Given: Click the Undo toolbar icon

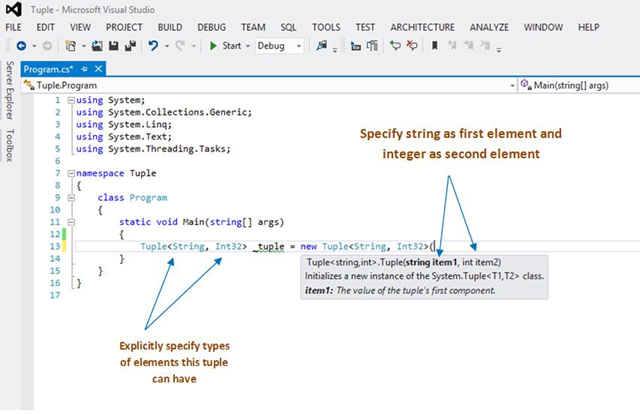Looking at the screenshot, I should tap(152, 46).
